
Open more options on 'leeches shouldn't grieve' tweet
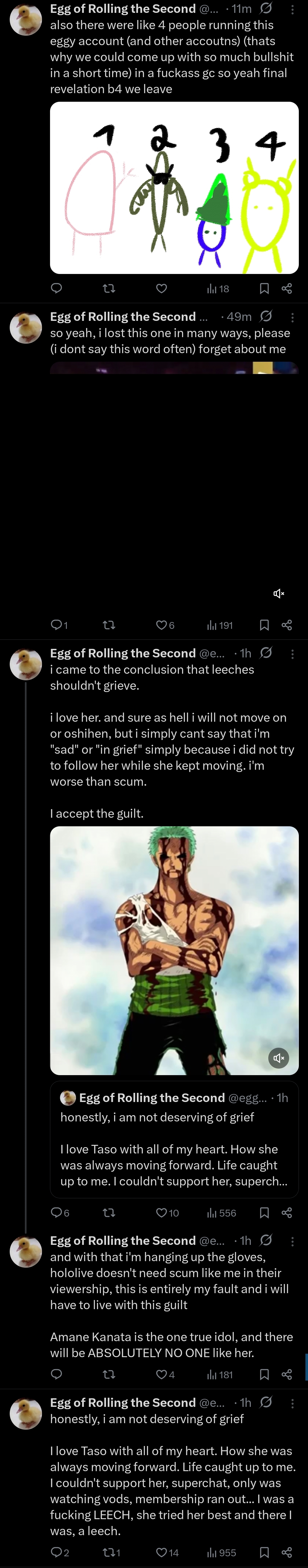pyautogui.click(x=292, y=654)
